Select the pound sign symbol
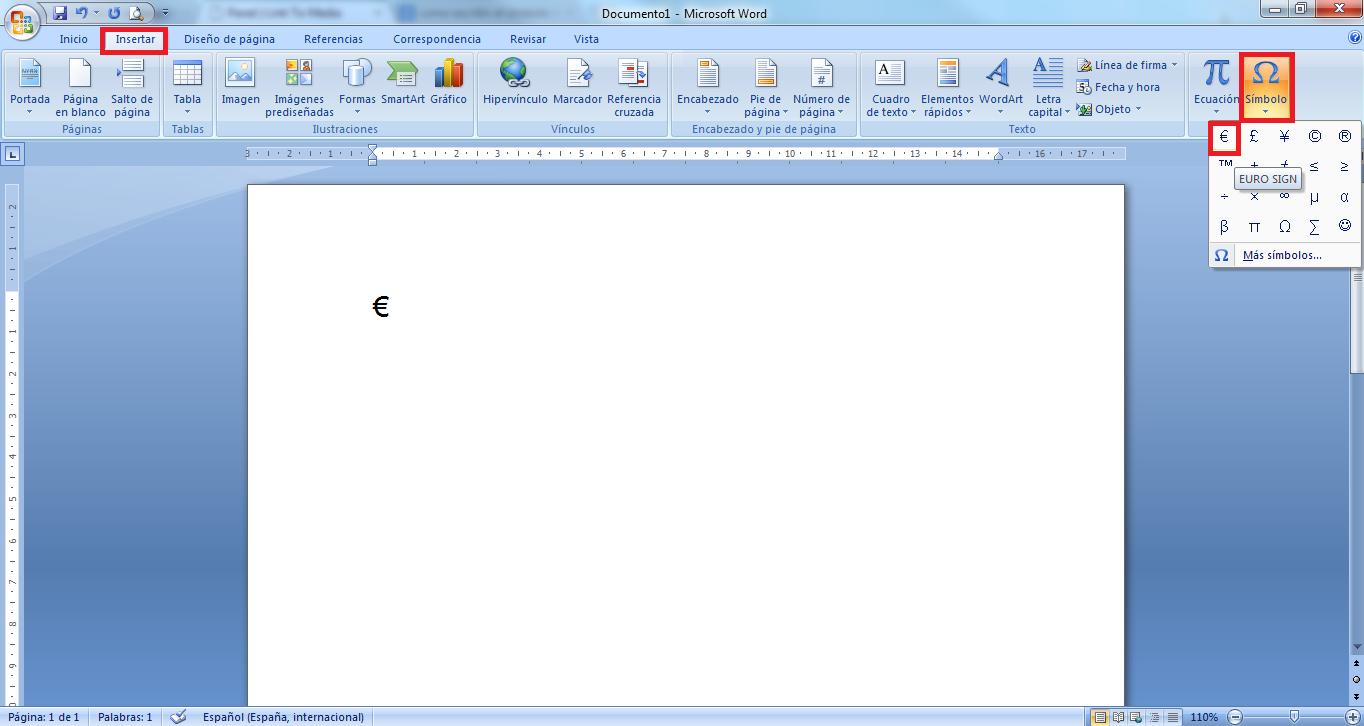This screenshot has width=1364, height=726. [1254, 137]
